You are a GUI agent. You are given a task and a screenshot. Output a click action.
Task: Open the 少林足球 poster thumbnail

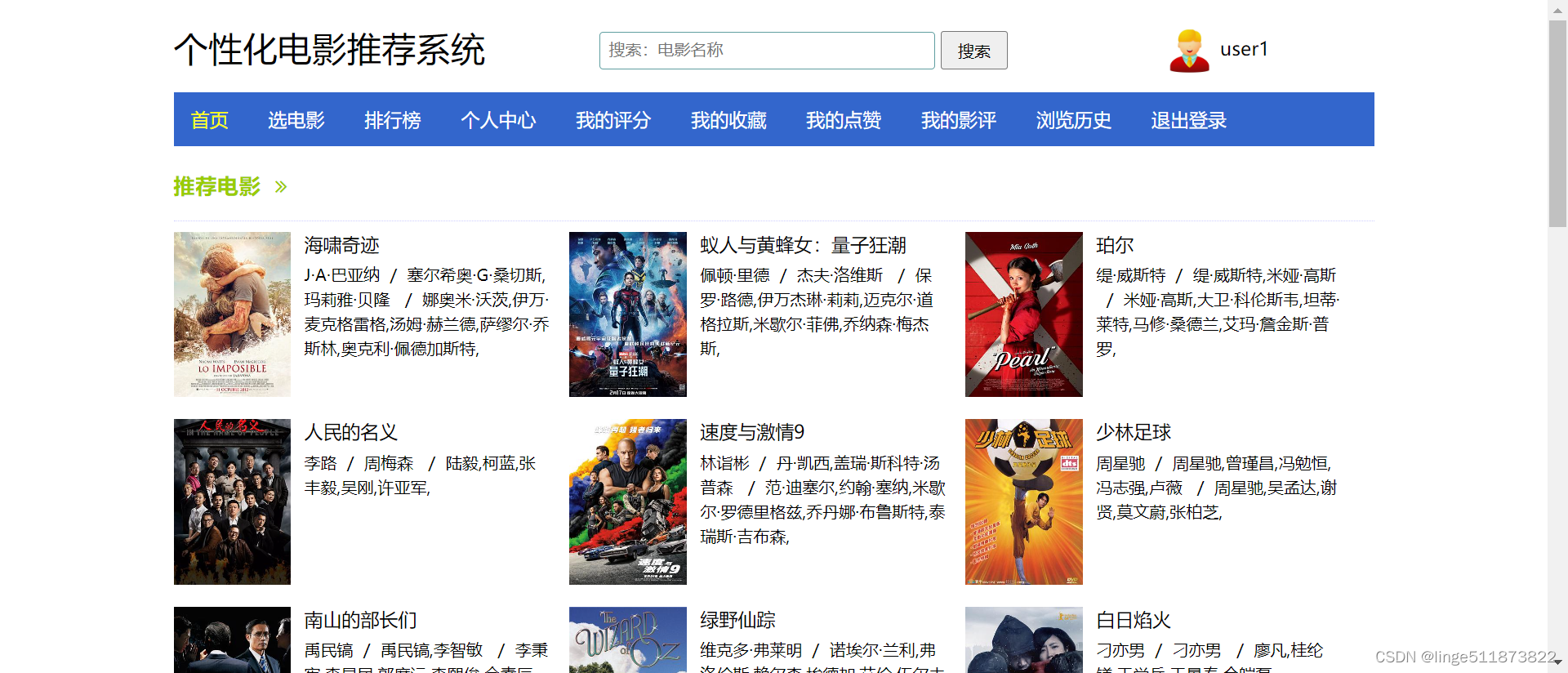(x=1024, y=501)
